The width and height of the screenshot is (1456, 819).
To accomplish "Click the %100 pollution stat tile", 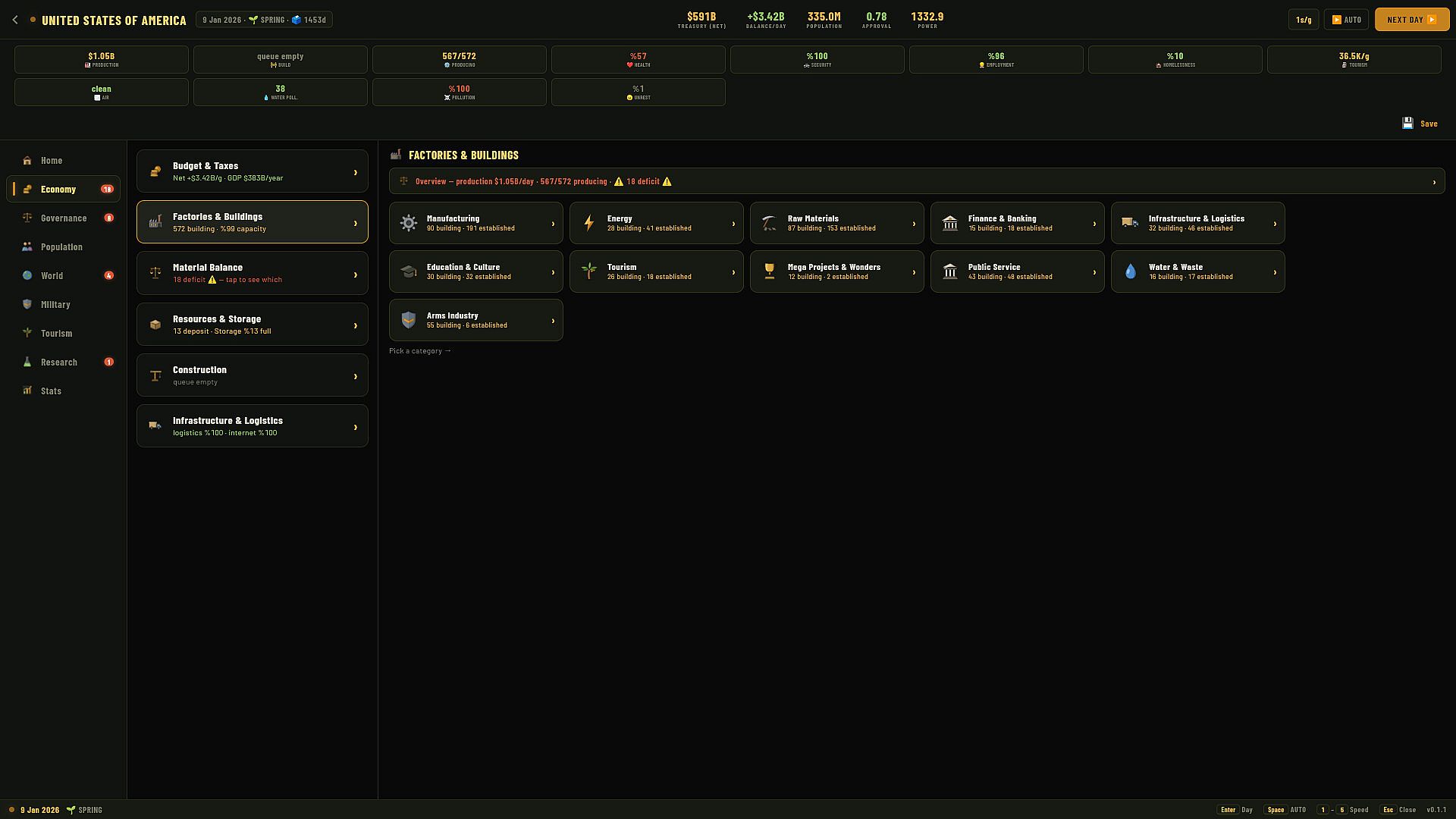I will 460,92.
